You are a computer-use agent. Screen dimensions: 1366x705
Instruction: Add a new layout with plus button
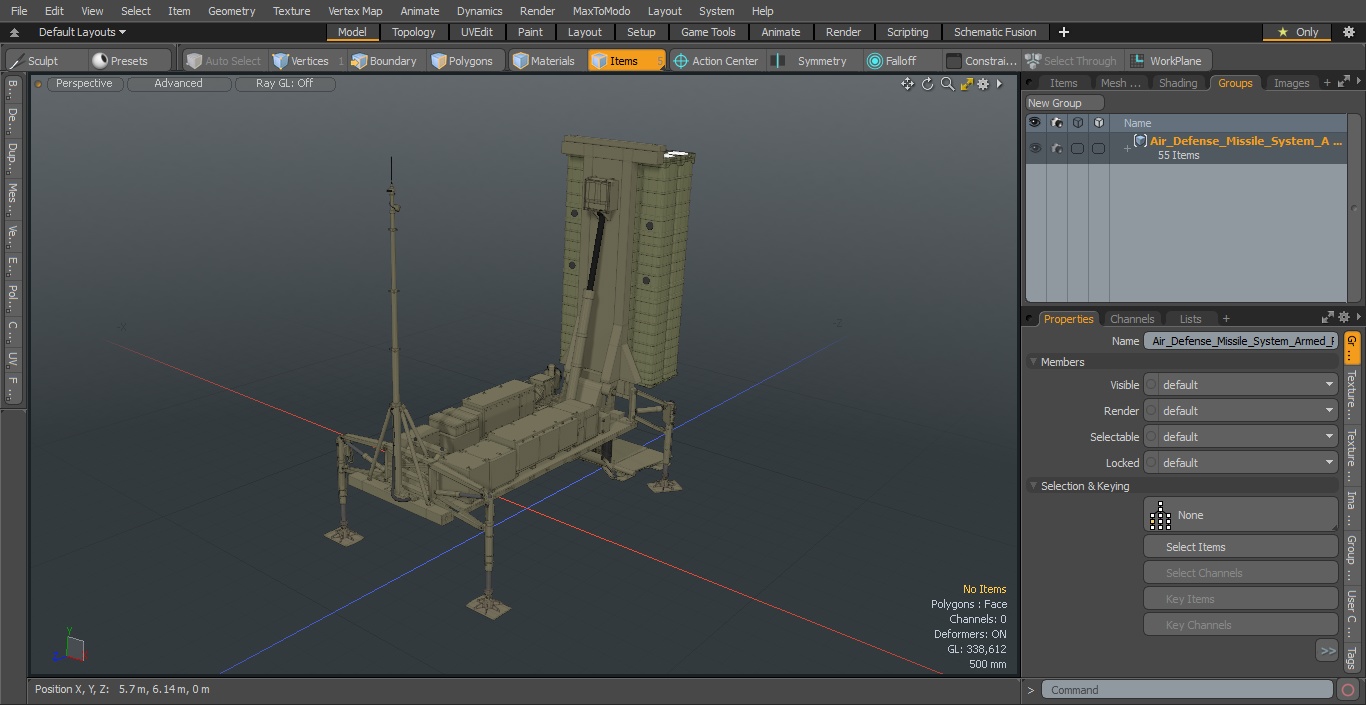pos(1063,32)
